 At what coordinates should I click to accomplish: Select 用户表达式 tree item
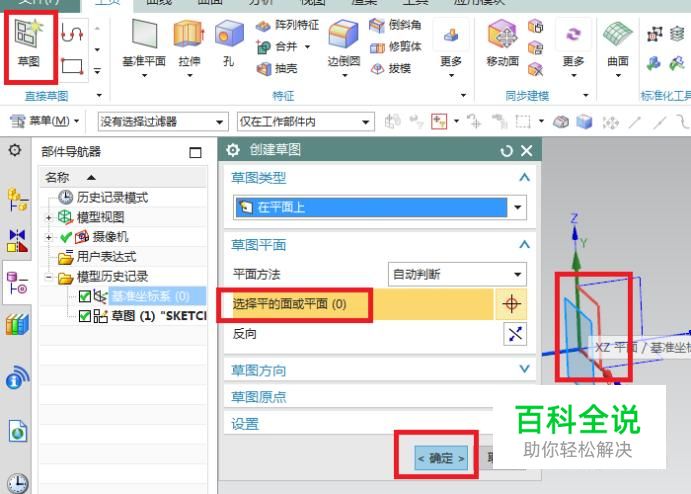pos(106,256)
